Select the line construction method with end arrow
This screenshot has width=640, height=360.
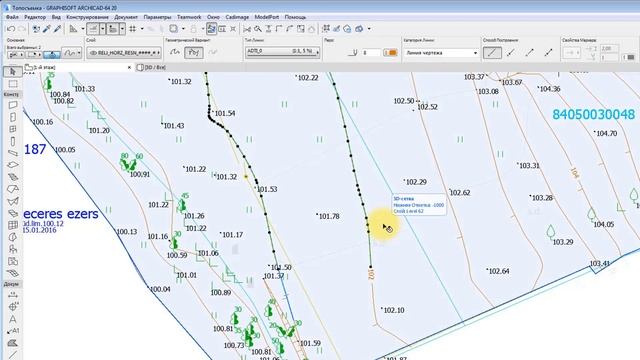point(530,52)
